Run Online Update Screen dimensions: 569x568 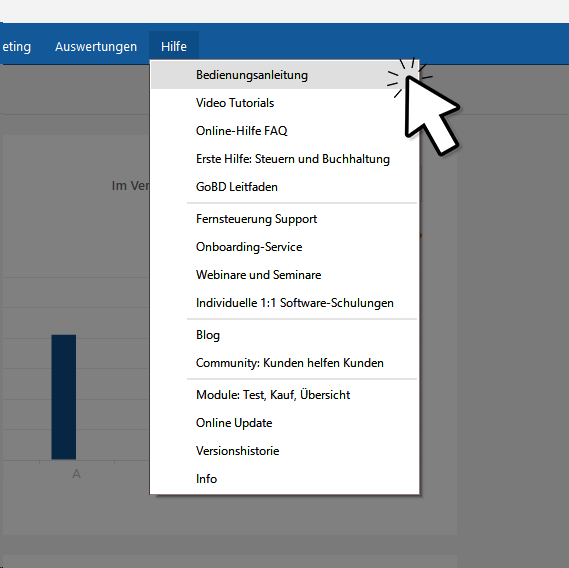click(285, 423)
